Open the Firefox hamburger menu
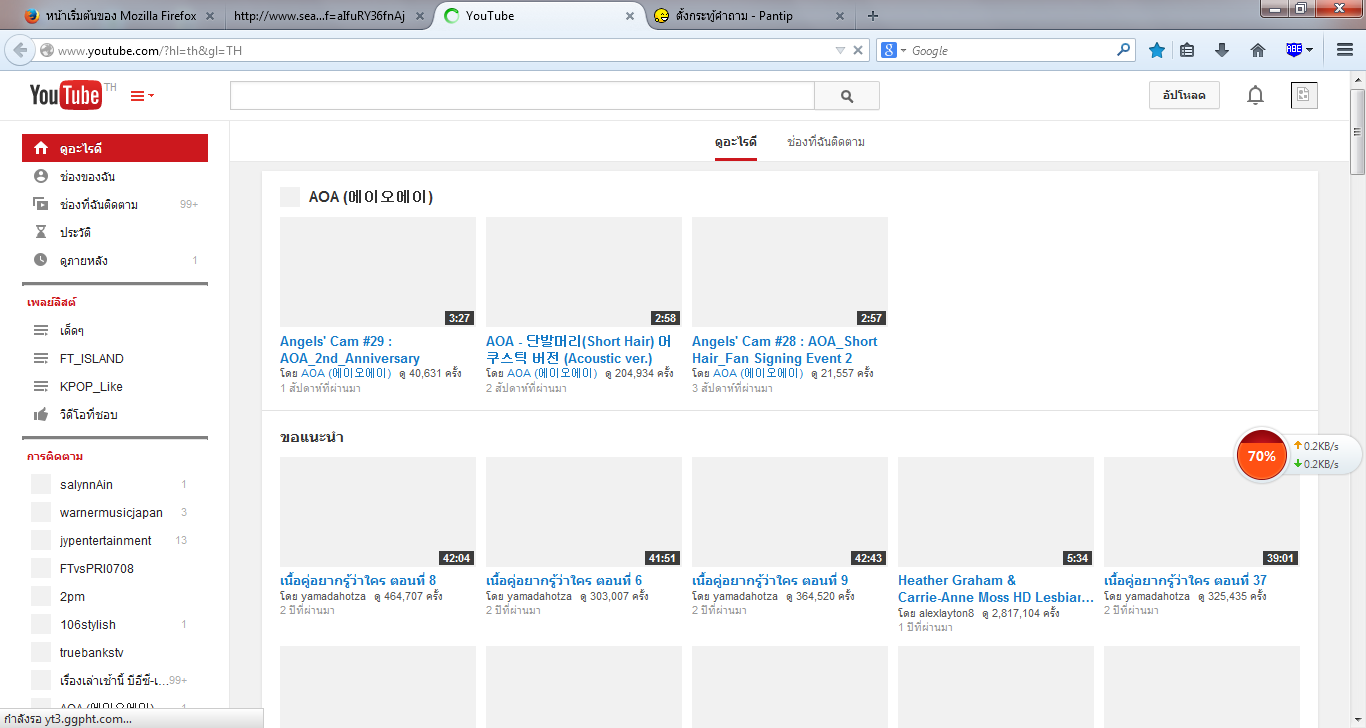This screenshot has width=1366, height=728. click(x=1343, y=50)
